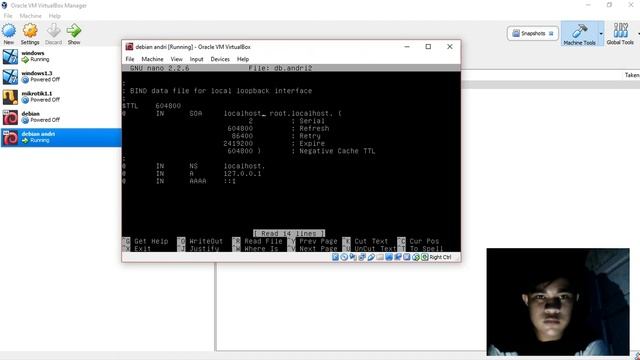Click the mikrotik1.1 VM OS icon
Screen dimensions: 640x360
pyautogui.click(x=10, y=97)
